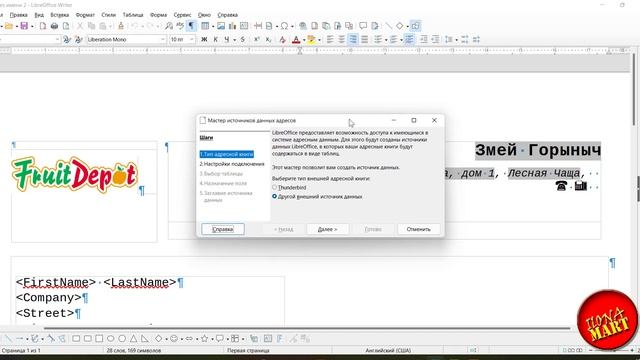Click the Insert Special Character omega icon

pyautogui.click(x=284, y=26)
